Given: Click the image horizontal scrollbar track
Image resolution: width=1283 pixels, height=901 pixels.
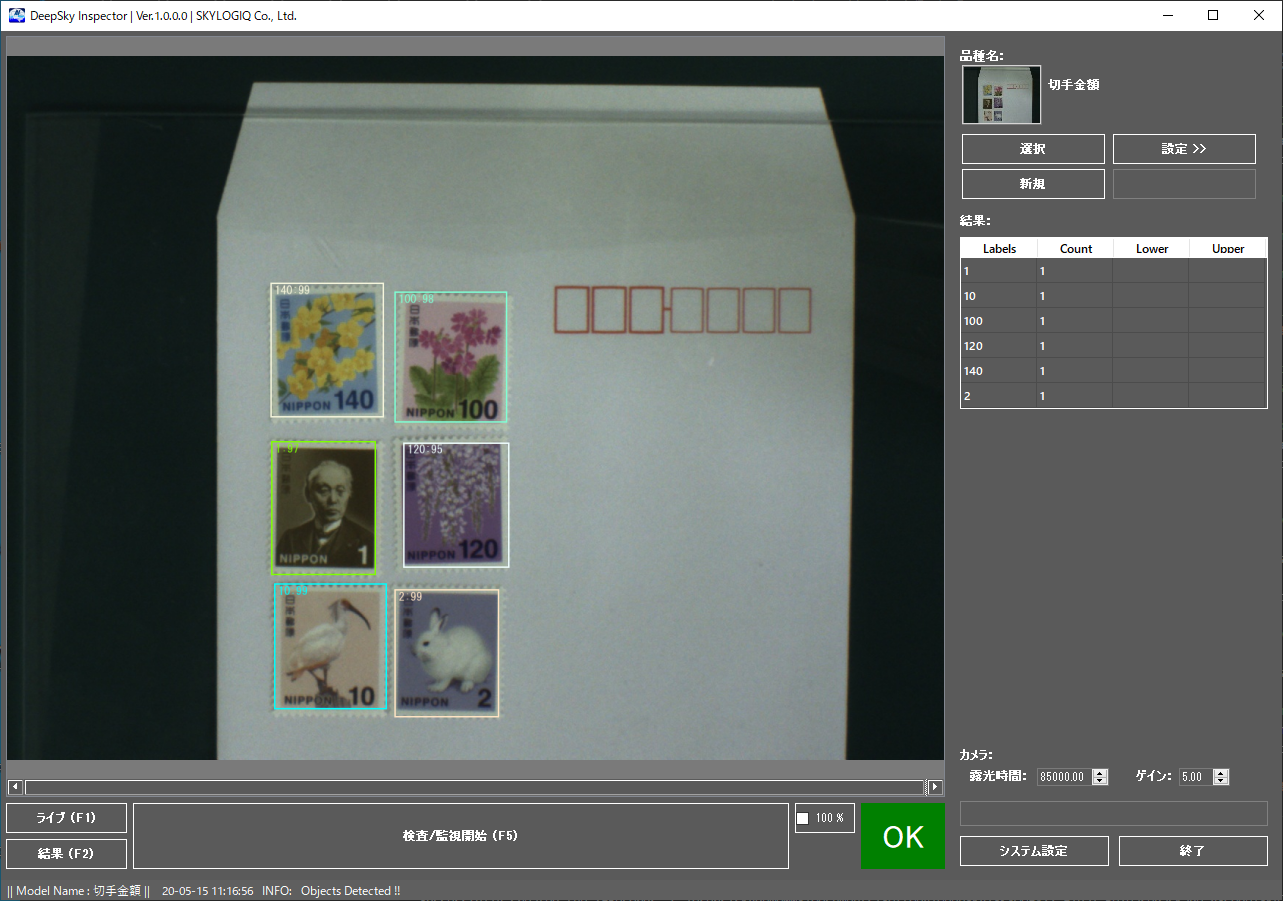Looking at the screenshot, I should coord(475,787).
